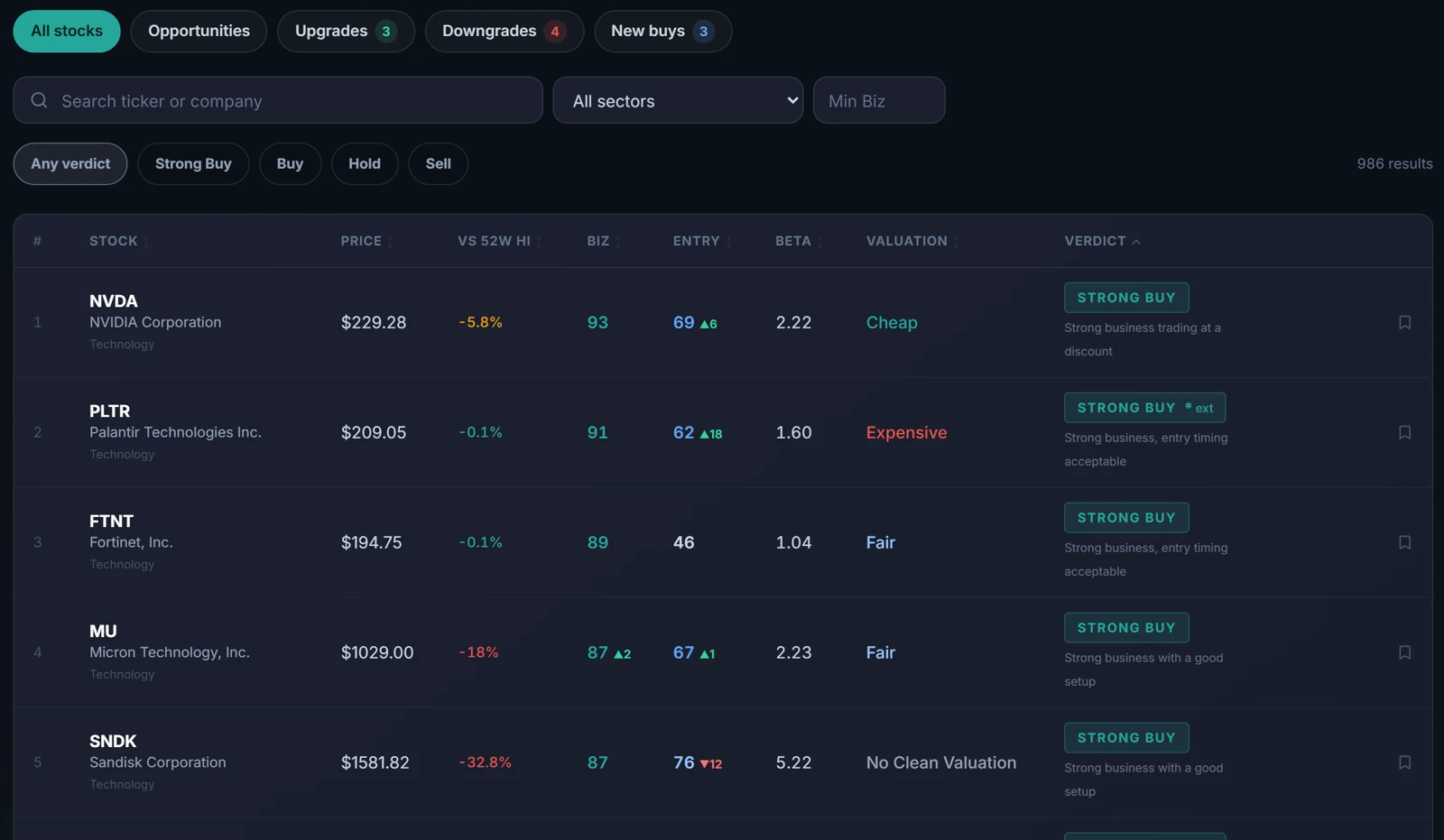
Task: Sort table by Entry column
Action: [x=702, y=241]
